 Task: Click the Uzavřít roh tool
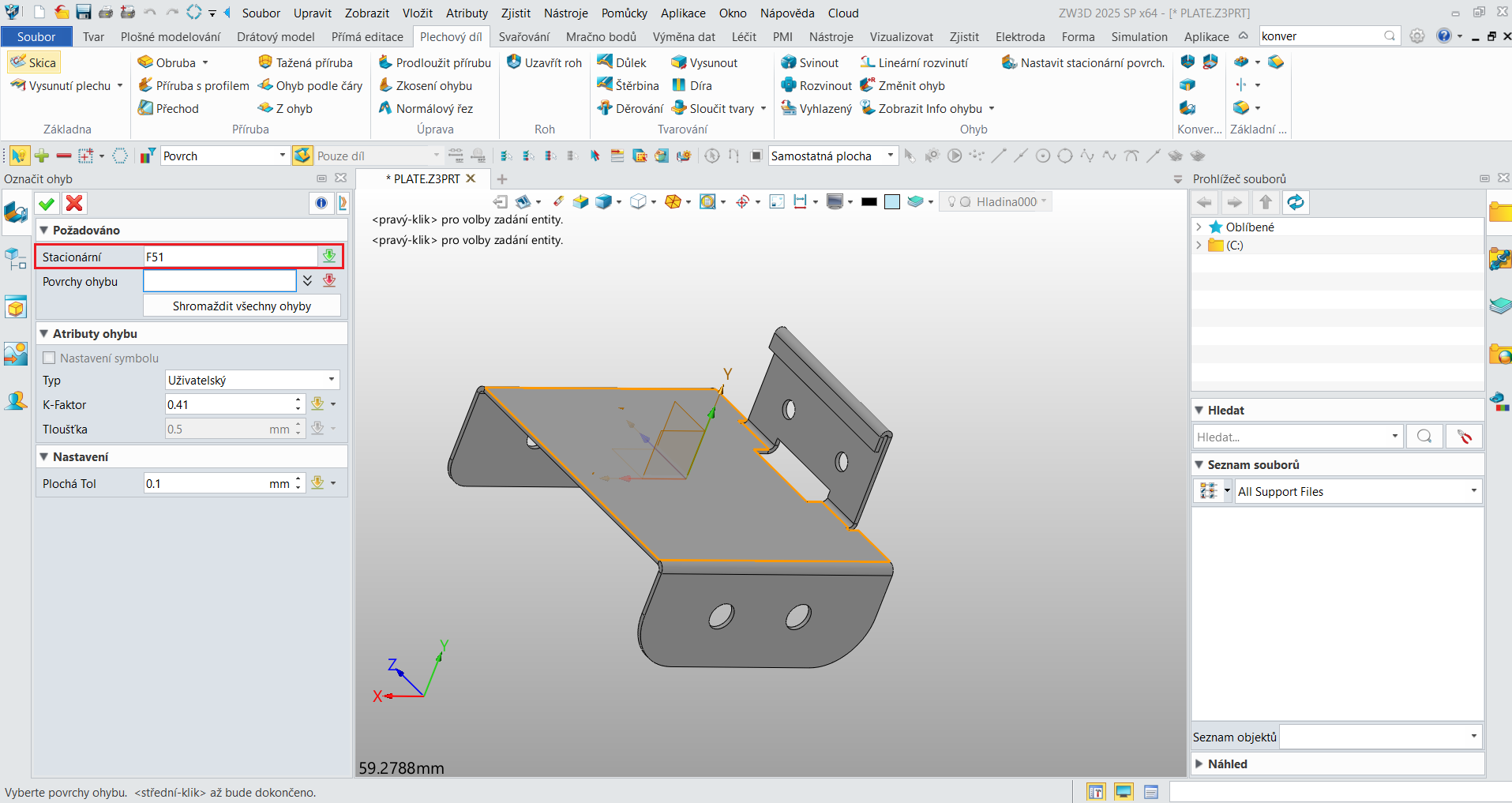pyautogui.click(x=544, y=62)
